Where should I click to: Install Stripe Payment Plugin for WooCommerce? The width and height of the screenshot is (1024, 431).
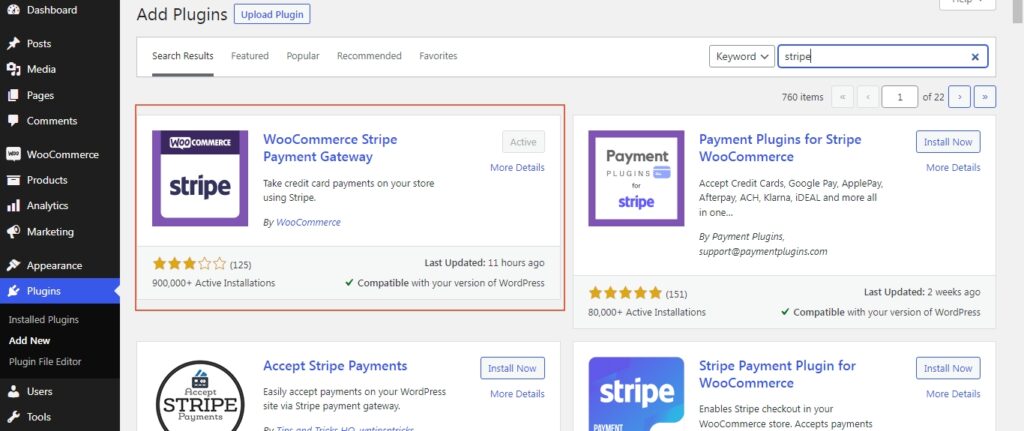pos(948,368)
